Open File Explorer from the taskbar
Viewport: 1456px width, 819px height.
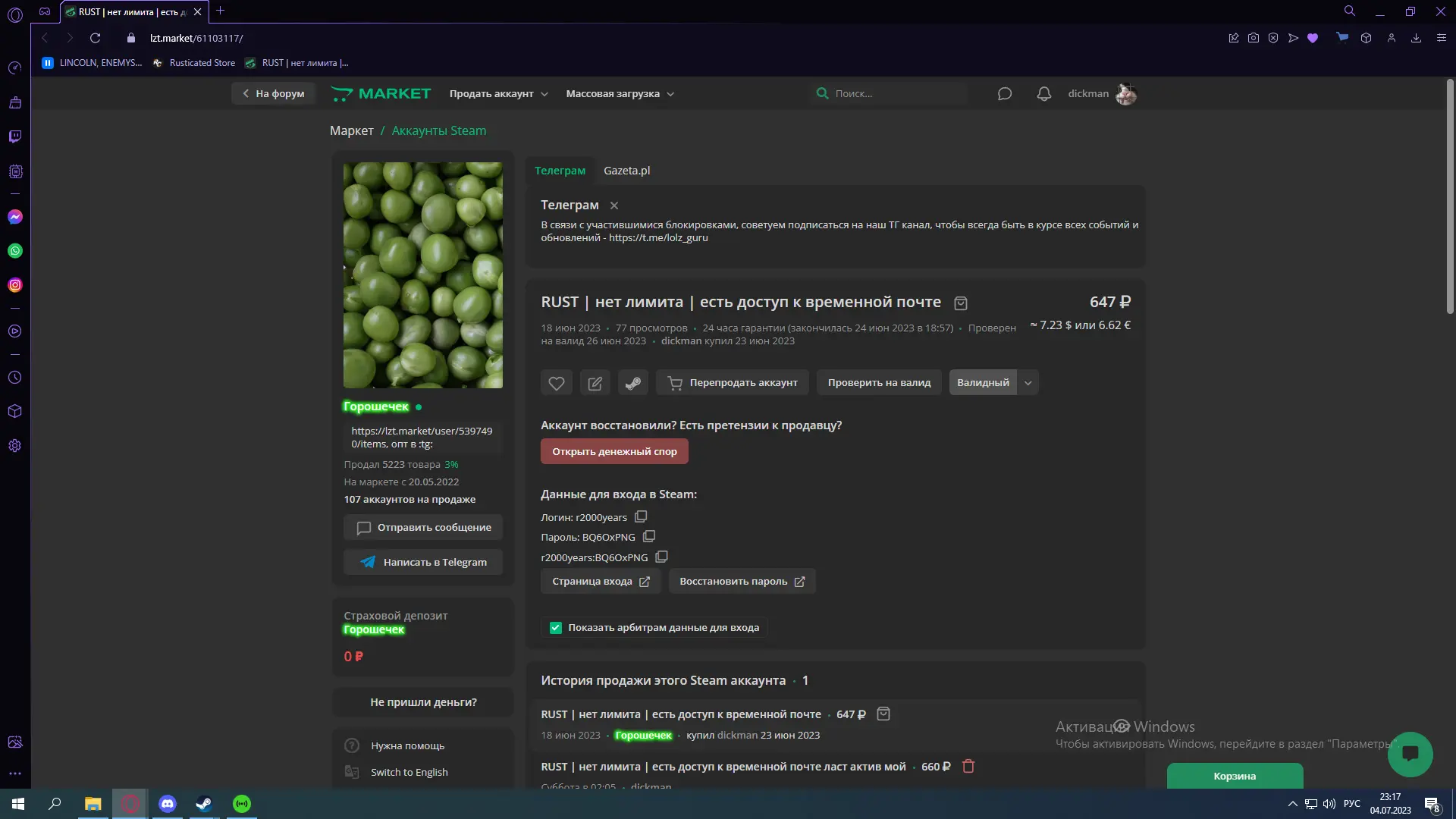tap(93, 804)
